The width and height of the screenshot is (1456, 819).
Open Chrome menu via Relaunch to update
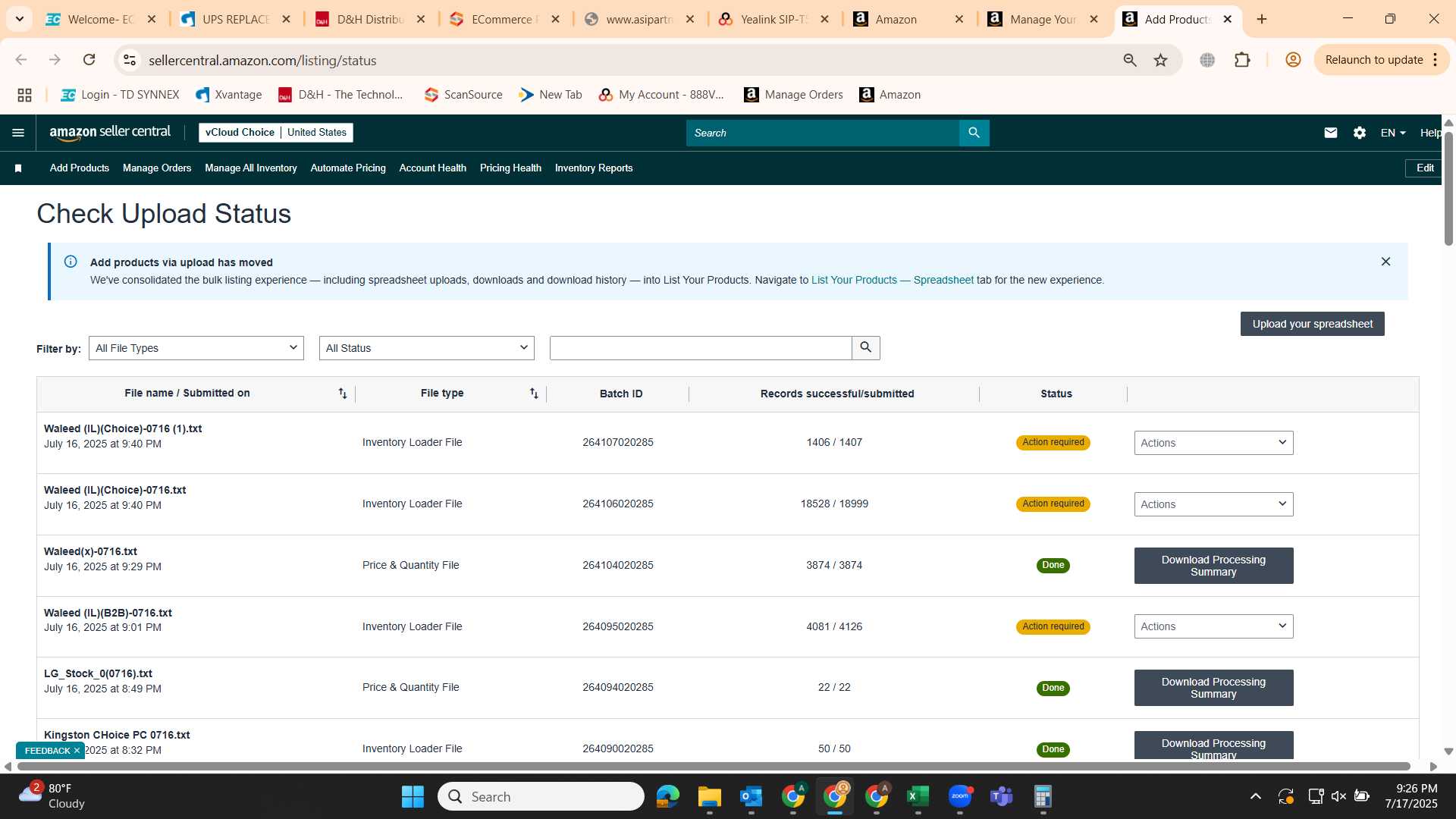(x=1380, y=60)
